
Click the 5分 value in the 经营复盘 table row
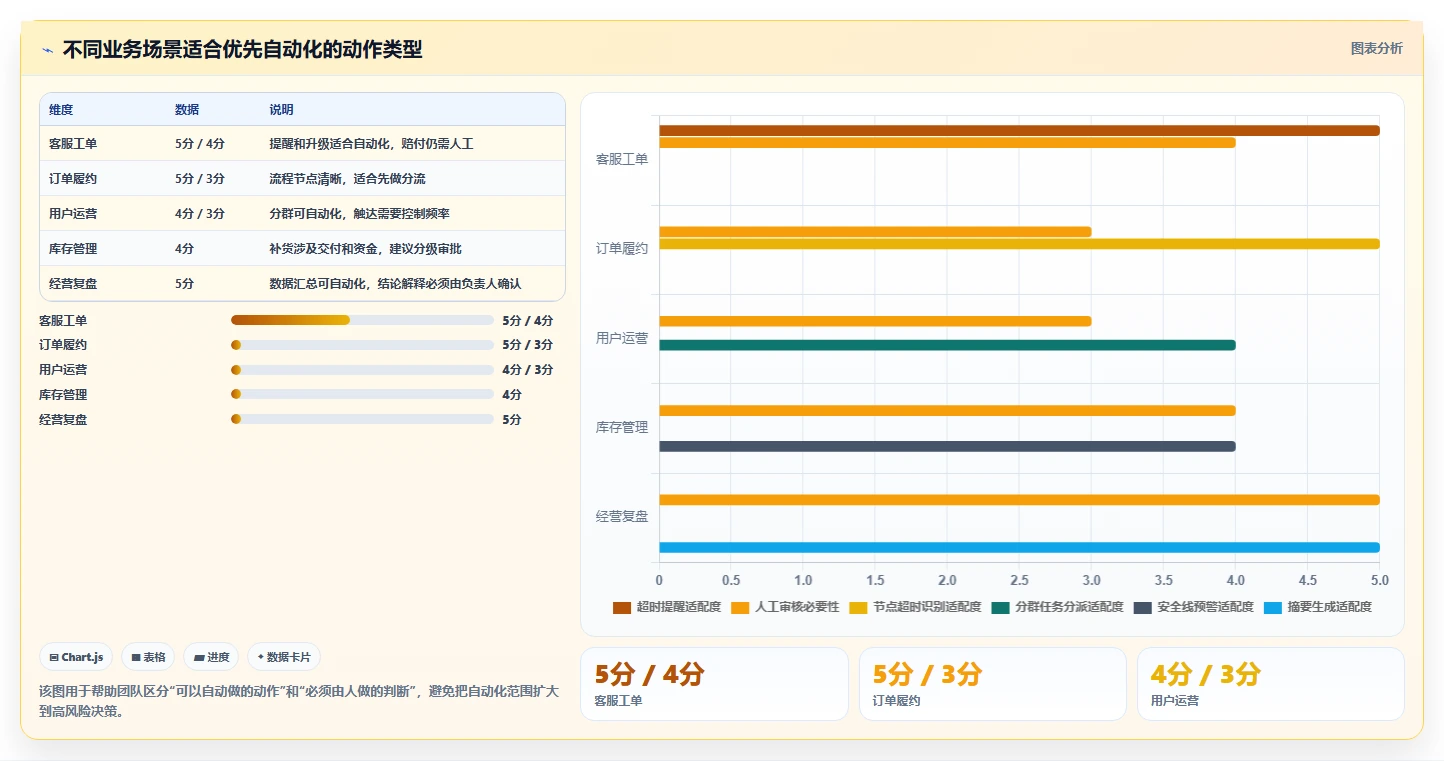(x=184, y=284)
